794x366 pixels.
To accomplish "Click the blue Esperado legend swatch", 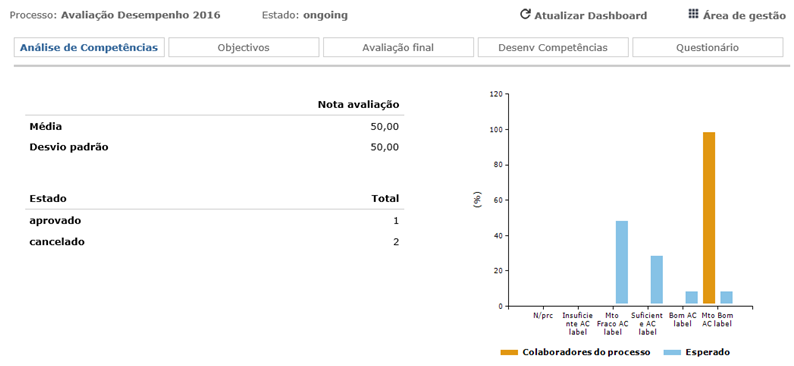I will pyautogui.click(x=671, y=352).
